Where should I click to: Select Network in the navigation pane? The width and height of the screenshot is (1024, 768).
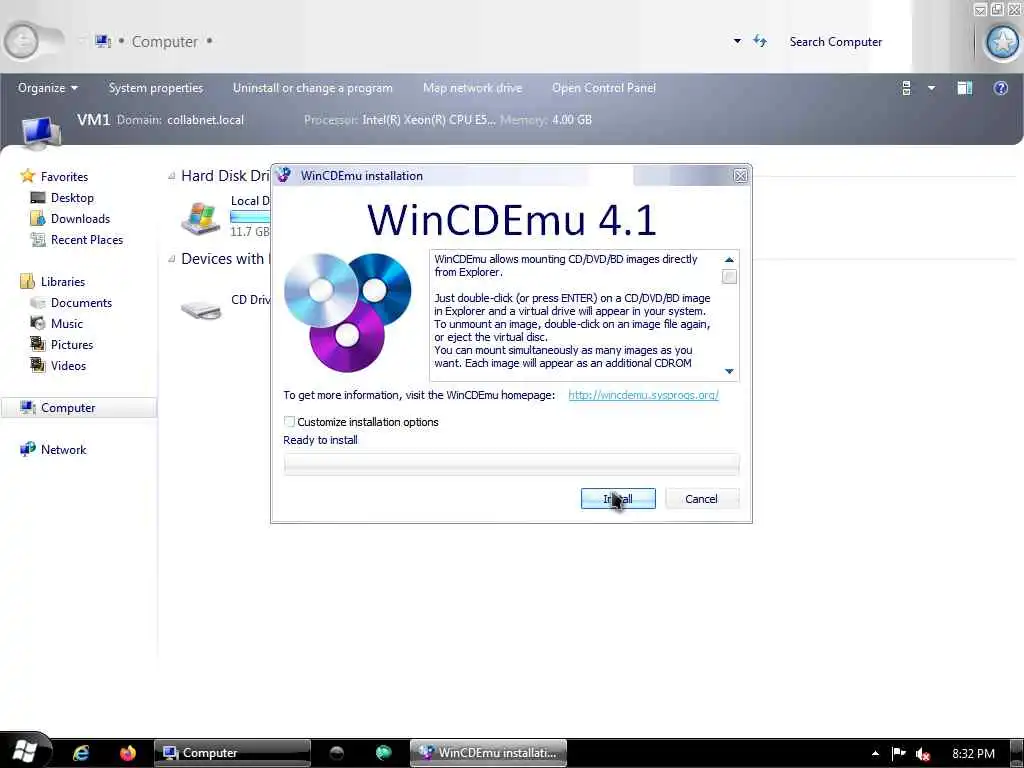pyautogui.click(x=63, y=449)
